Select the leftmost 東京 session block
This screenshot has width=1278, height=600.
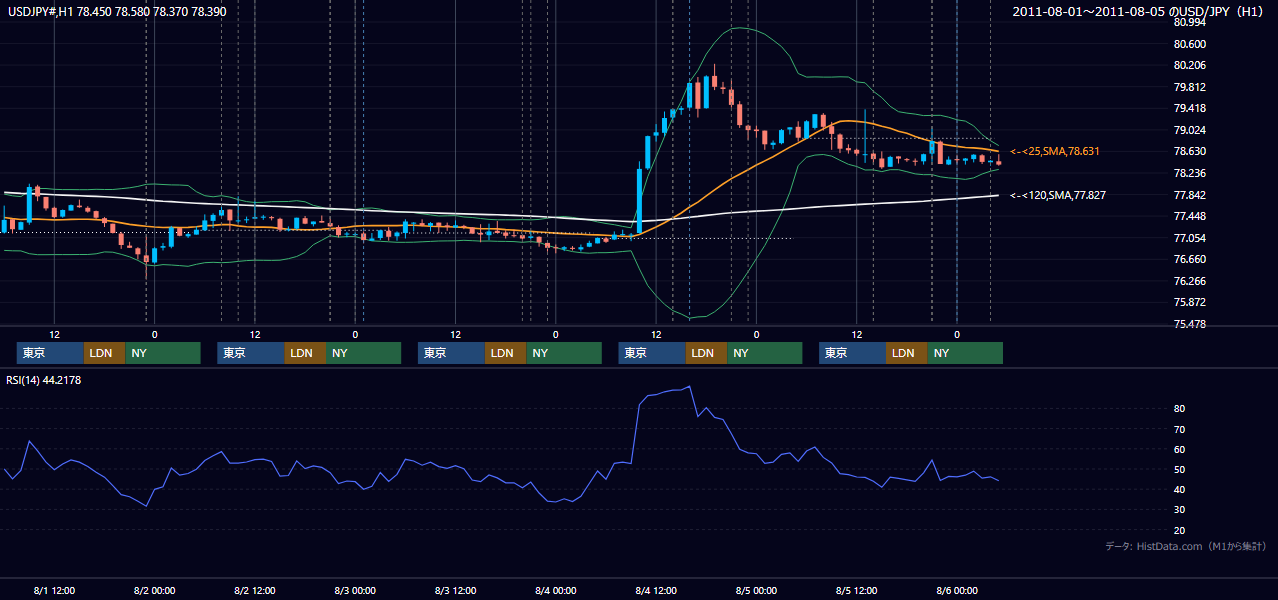coord(50,353)
